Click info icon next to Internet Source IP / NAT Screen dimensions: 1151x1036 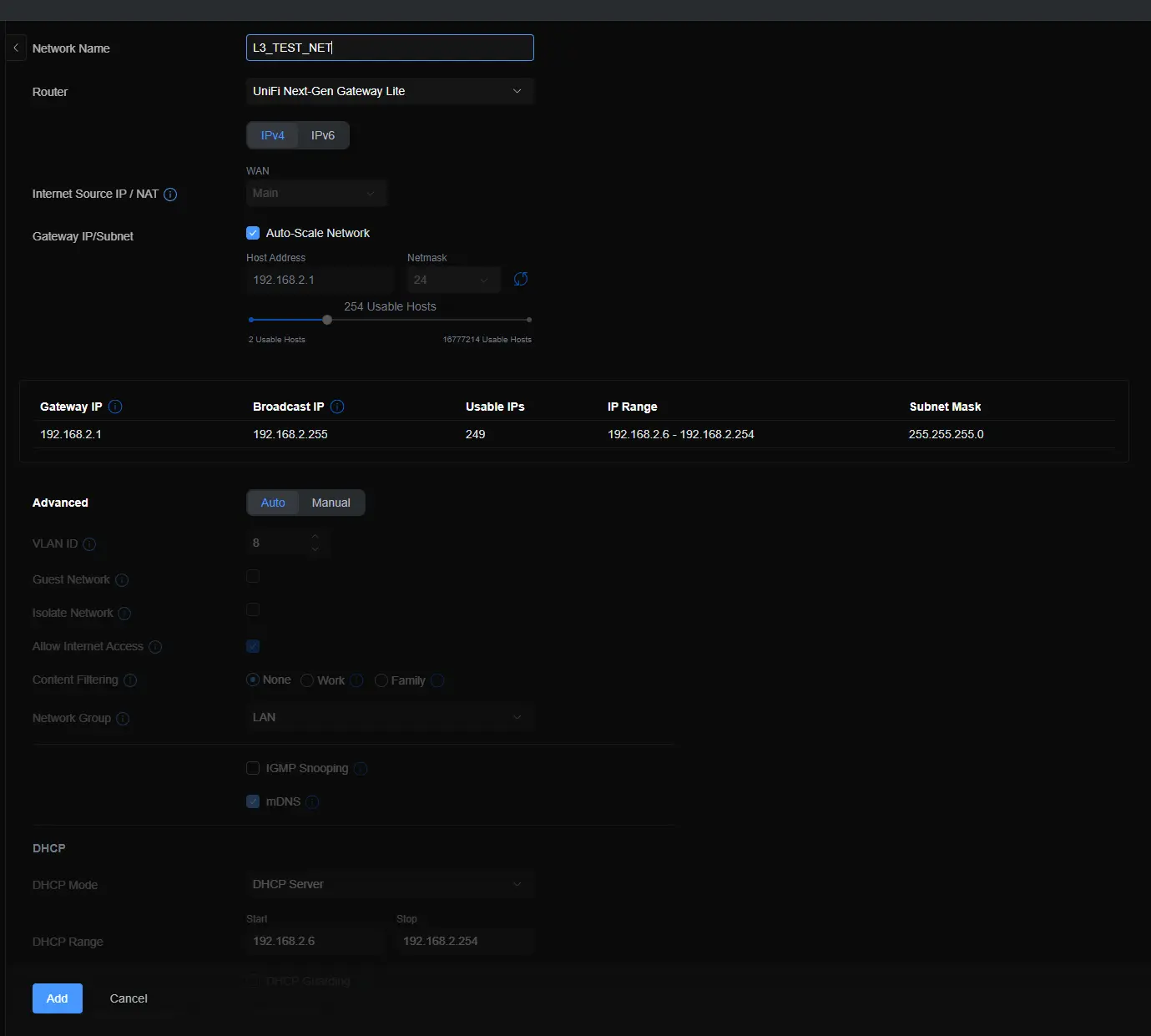(x=170, y=195)
